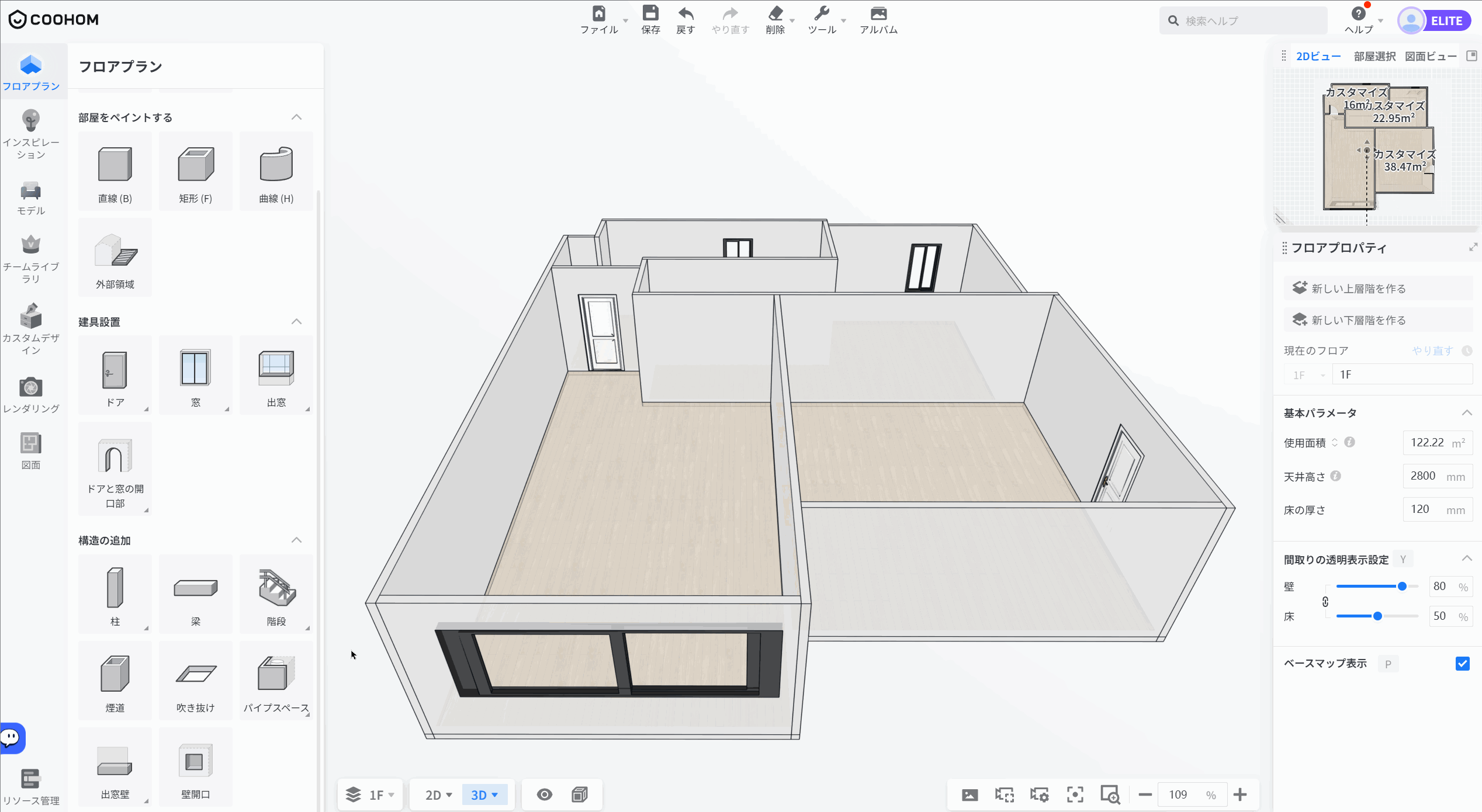Open the レンダリング sidebar panel
The image size is (1482, 812).
point(31,395)
